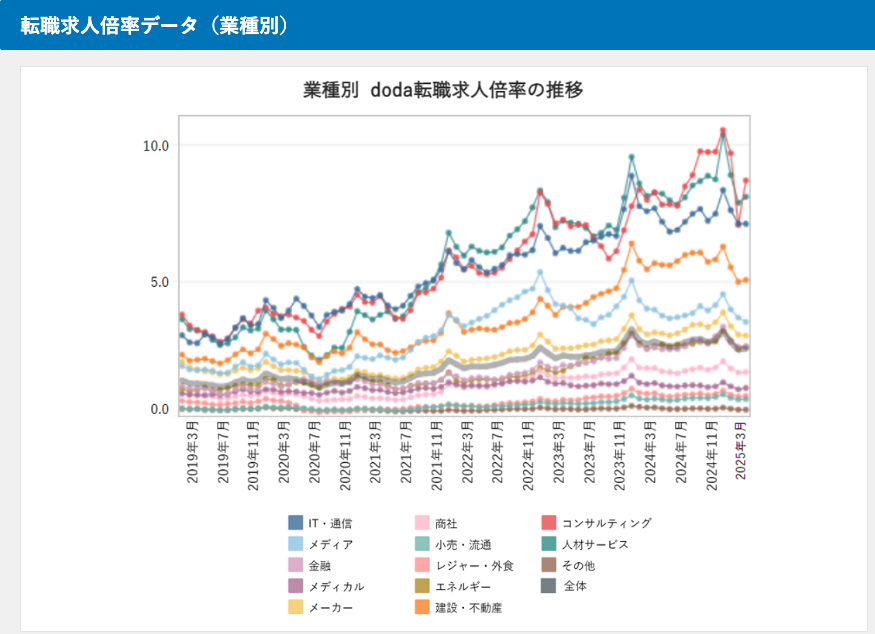Select the 金融 legend label
Screen dimensions: 875x634
tap(320, 566)
